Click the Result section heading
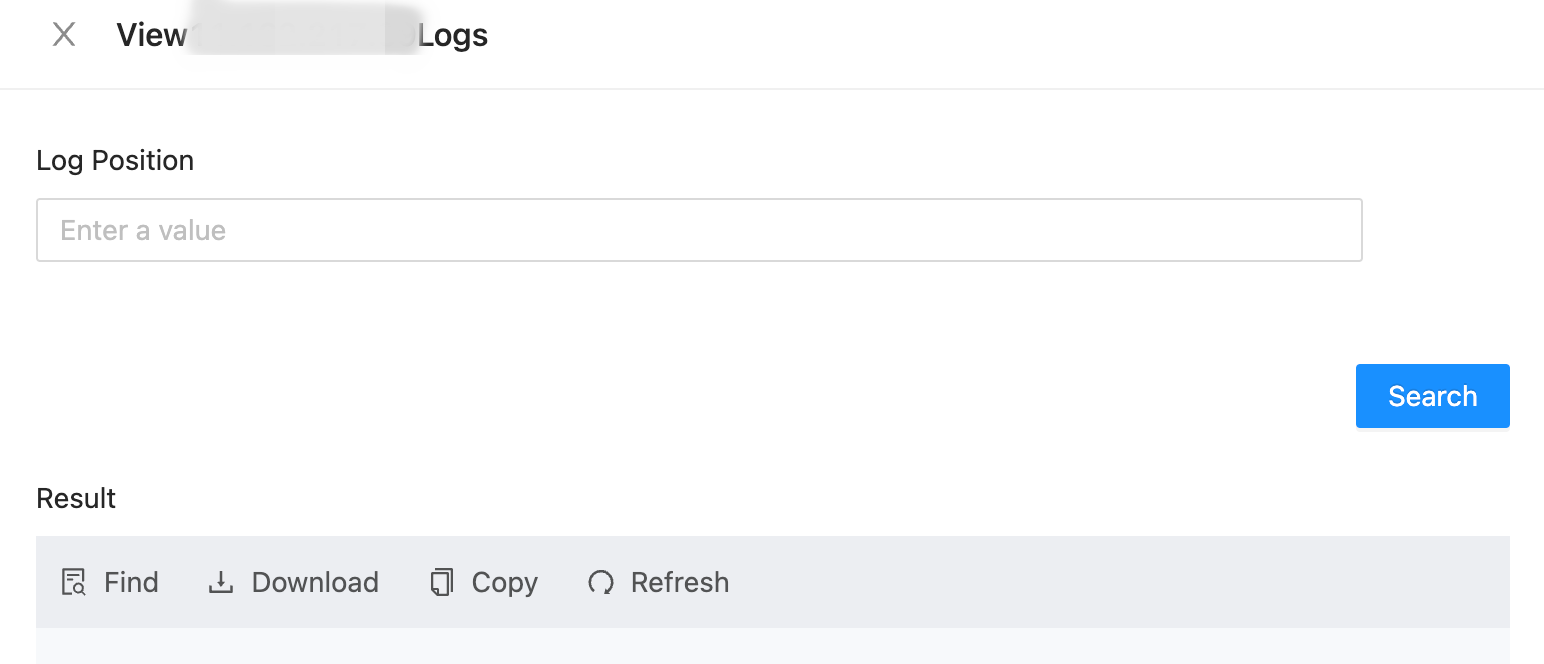This screenshot has width=1544, height=664. tap(76, 498)
